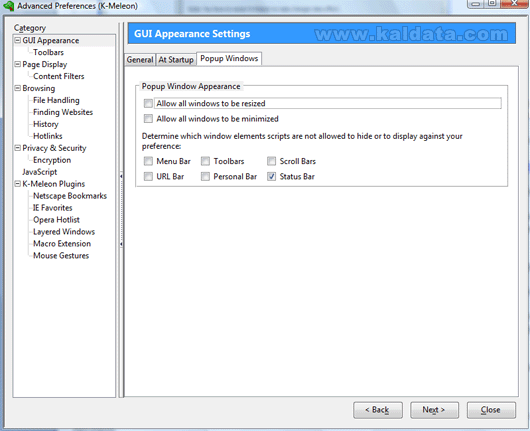Collapse the GUI Appearance category
Viewport: 530px width, 431px height.
[18, 40]
